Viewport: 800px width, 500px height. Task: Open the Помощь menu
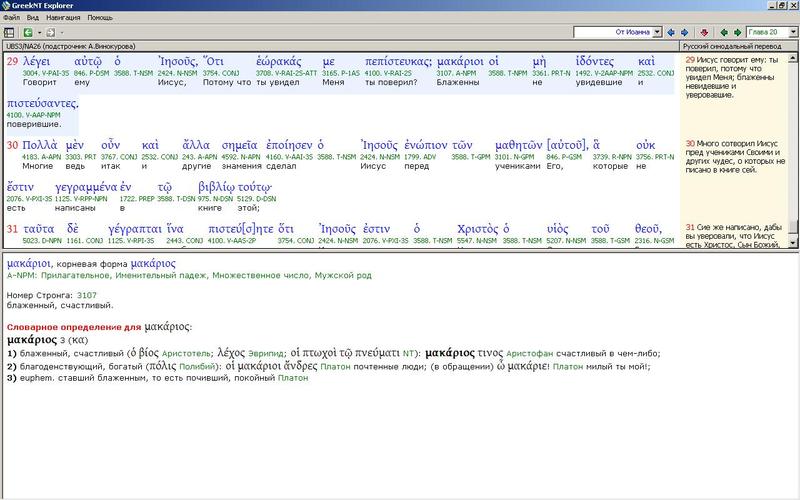pos(100,18)
